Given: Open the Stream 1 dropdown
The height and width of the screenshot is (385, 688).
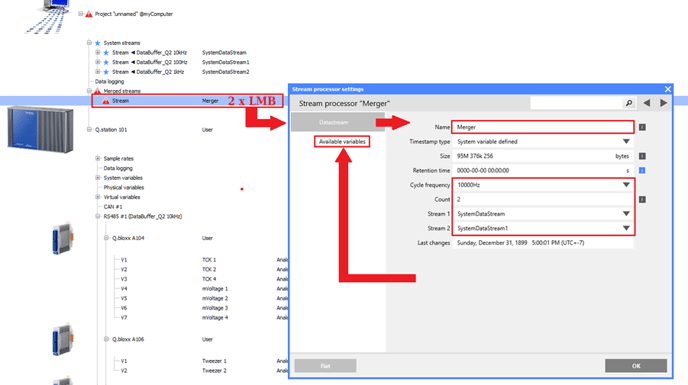Looking at the screenshot, I should pos(626,214).
